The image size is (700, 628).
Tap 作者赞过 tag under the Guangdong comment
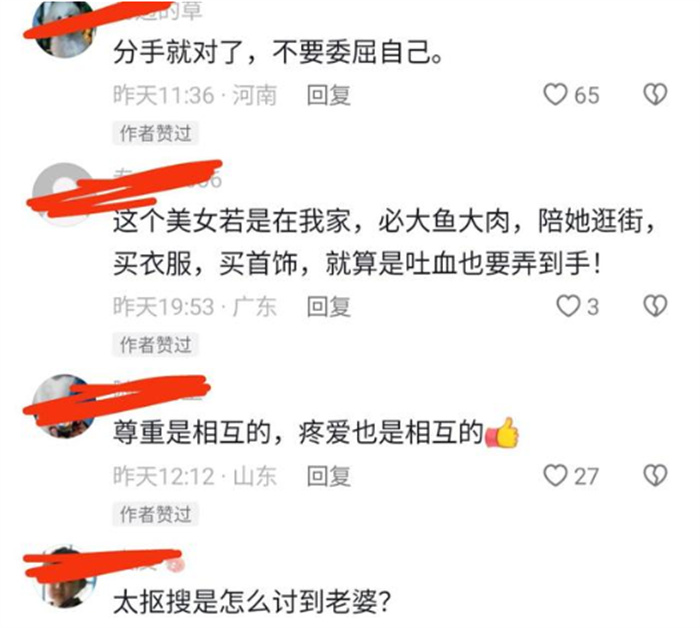(155, 345)
